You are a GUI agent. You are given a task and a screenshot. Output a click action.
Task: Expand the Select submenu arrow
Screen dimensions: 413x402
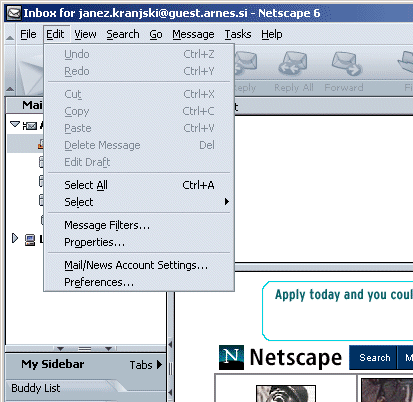point(227,202)
